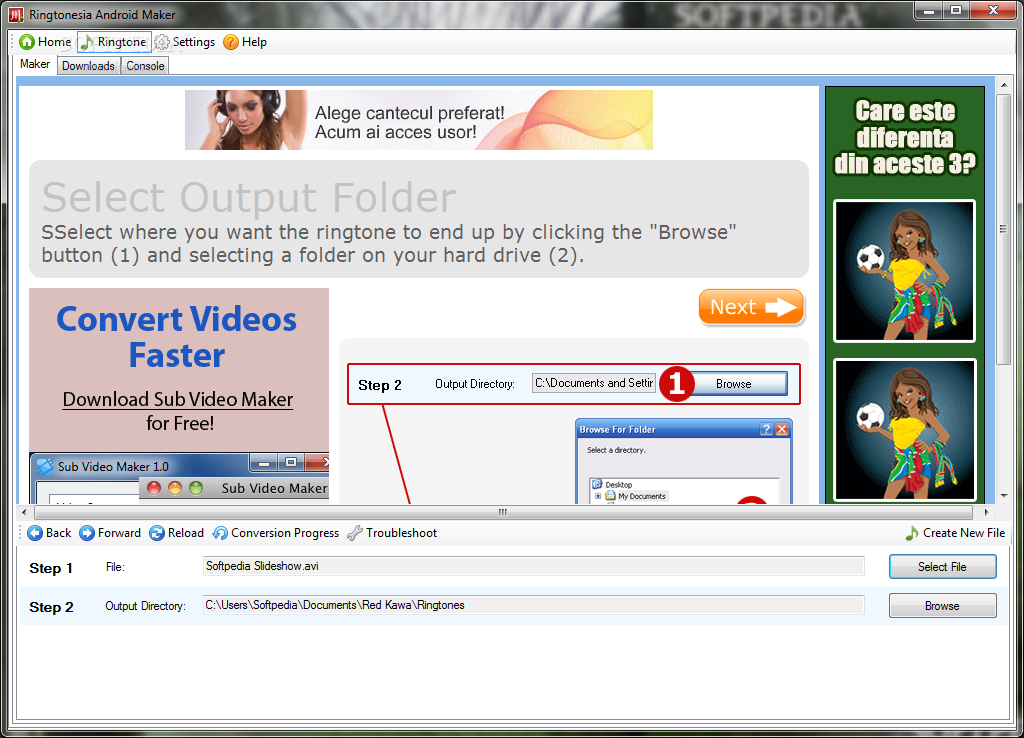Image resolution: width=1024 pixels, height=738 pixels.
Task: Open the Troubleshoot page
Action: [x=392, y=533]
